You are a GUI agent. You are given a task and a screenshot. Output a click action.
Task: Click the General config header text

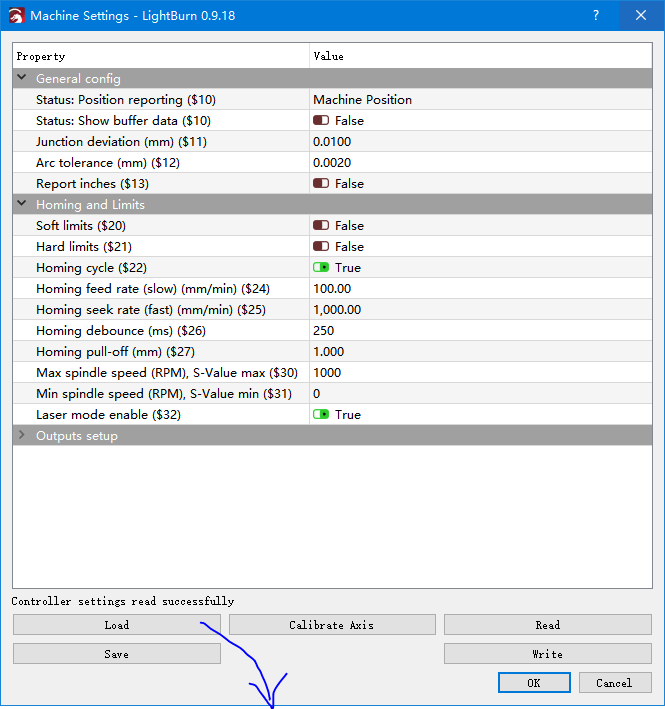78,79
